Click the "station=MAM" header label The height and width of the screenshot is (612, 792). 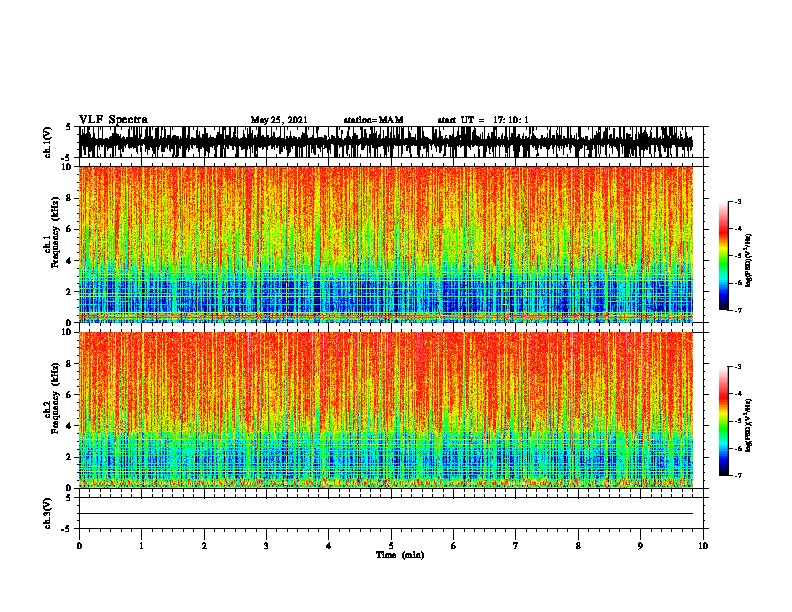tap(373, 120)
